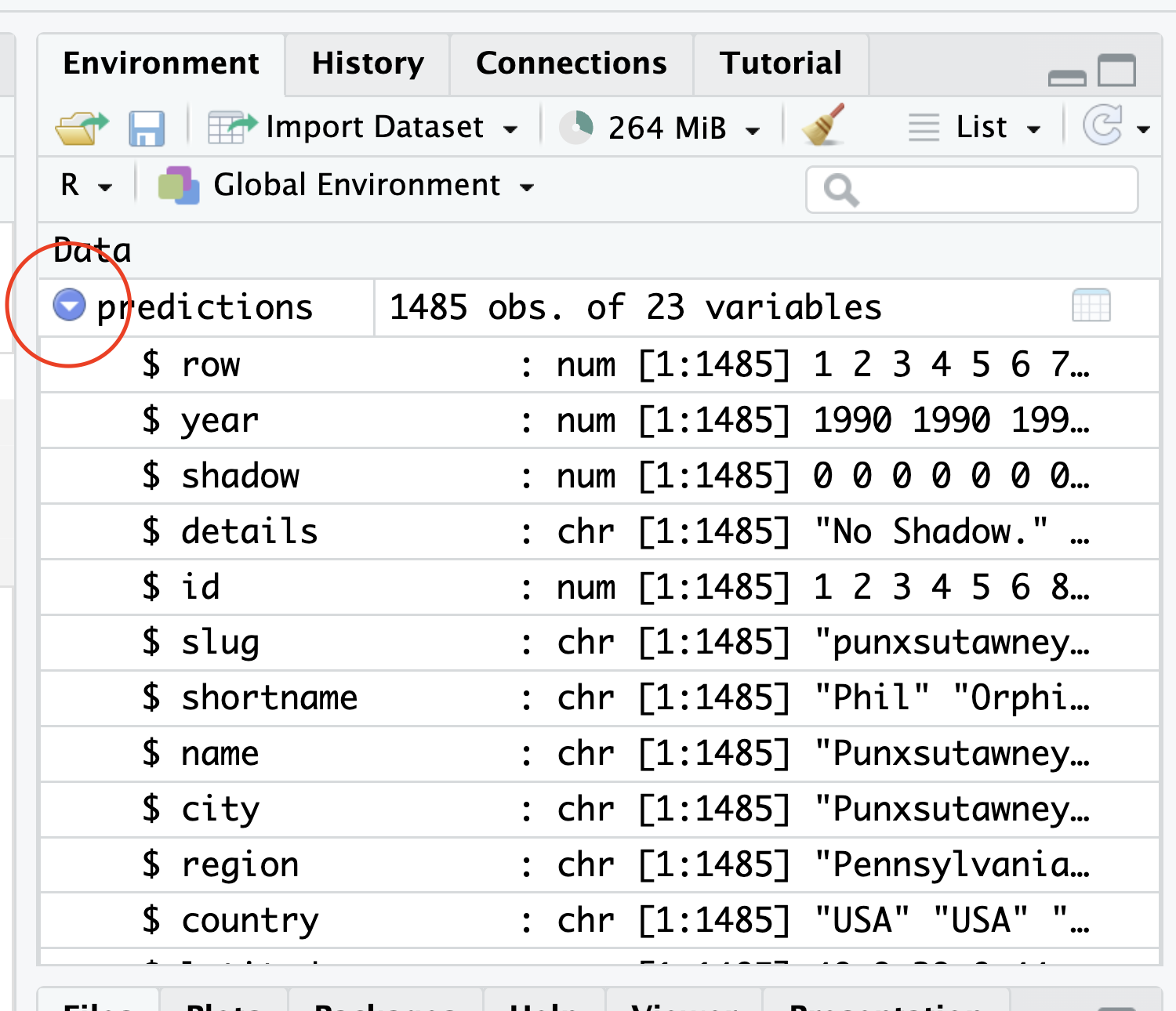The height and width of the screenshot is (1011, 1176).
Task: Minimize the Environment pane
Action: [1067, 78]
